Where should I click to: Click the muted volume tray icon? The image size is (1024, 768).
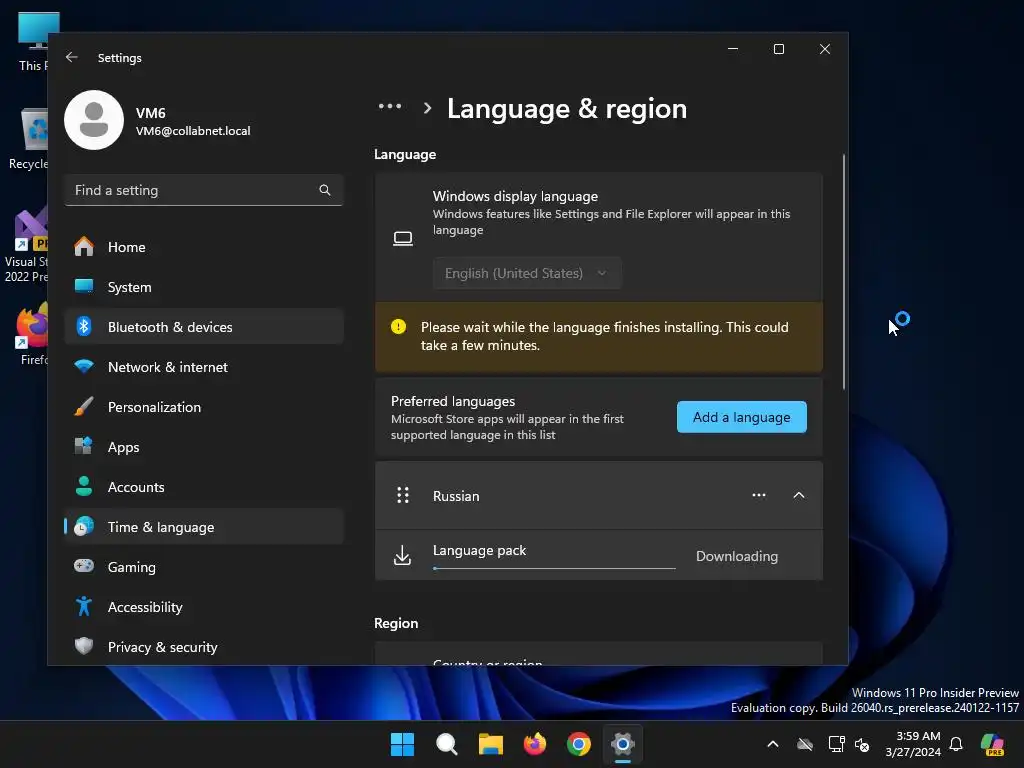pos(862,744)
